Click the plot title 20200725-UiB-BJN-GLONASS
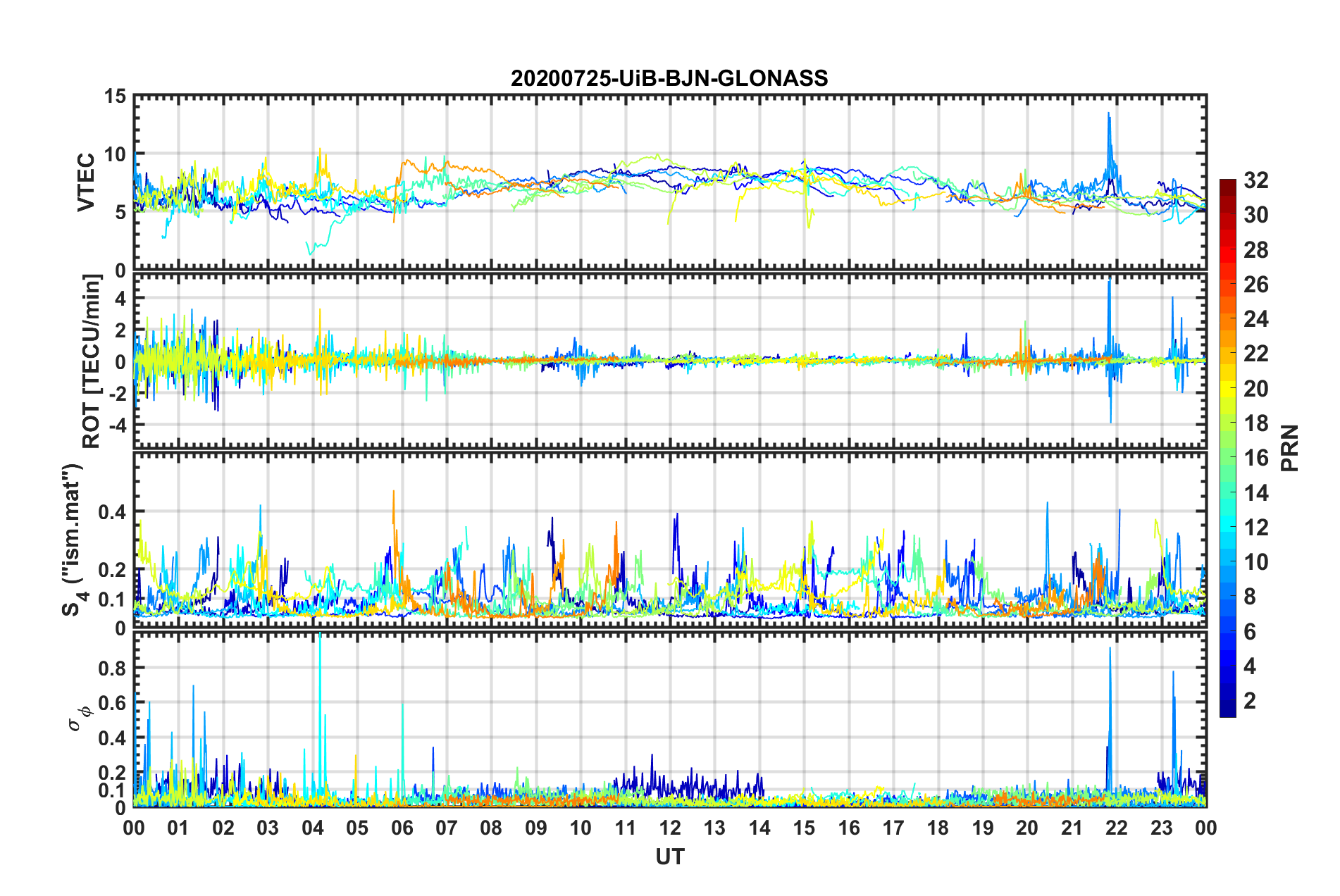Viewport: 1340px width, 896px height. coord(669,78)
